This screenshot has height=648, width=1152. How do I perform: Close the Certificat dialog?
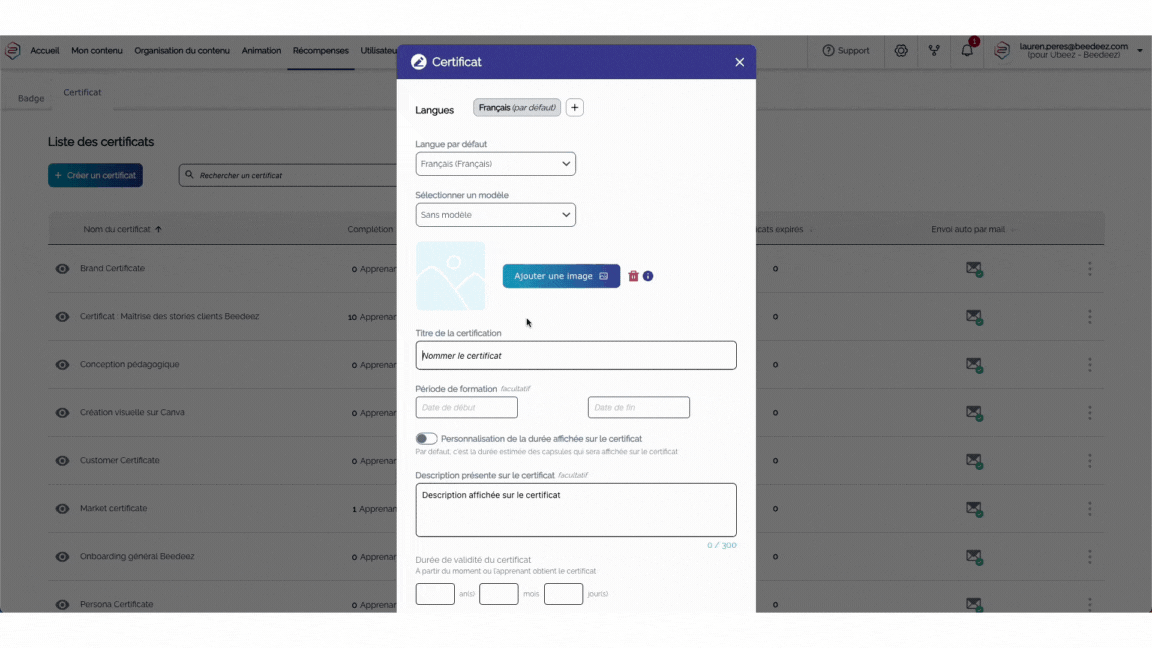(740, 62)
